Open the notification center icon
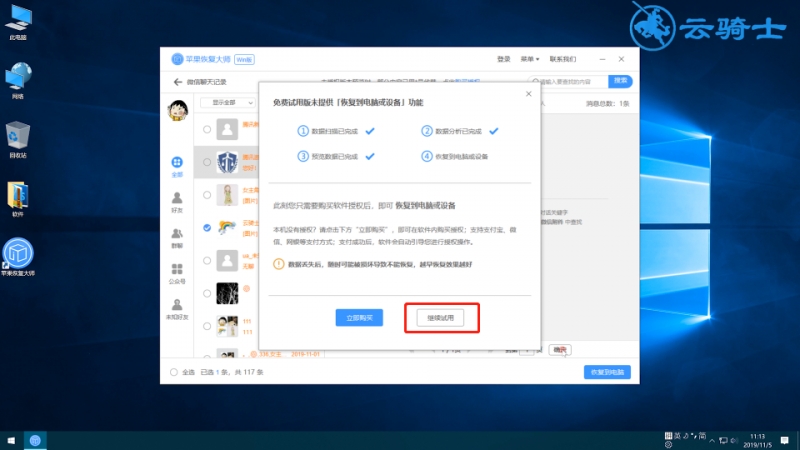 (785, 440)
